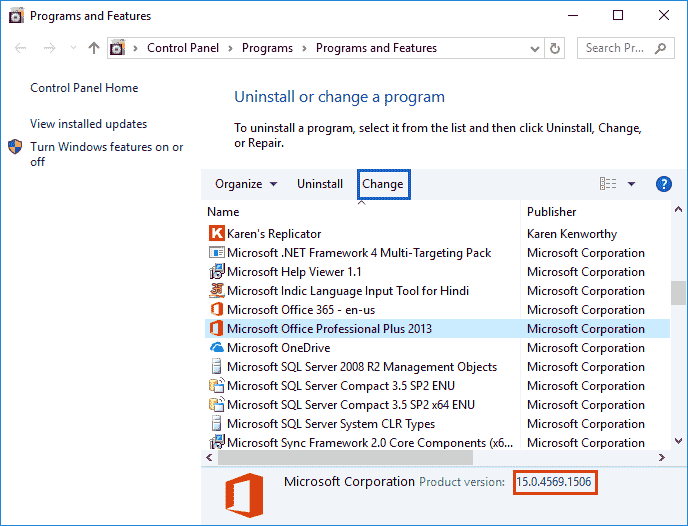This screenshot has width=688, height=526.
Task: Click the Uninstall toolbar button
Action: point(320,184)
